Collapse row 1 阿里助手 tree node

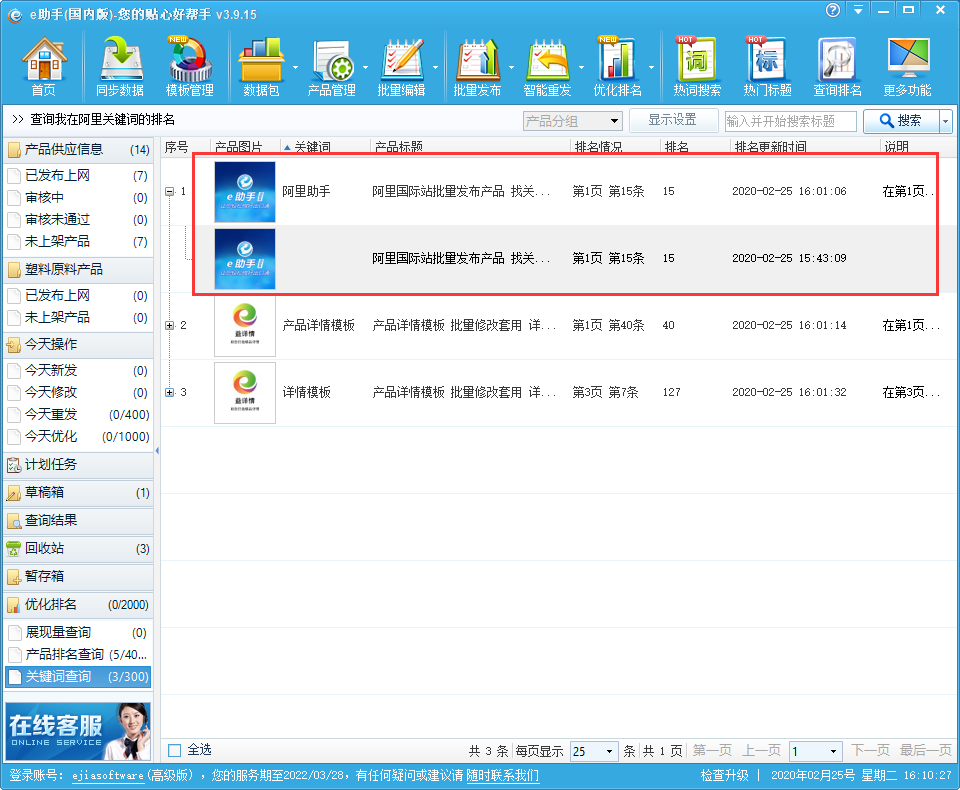click(x=169, y=192)
